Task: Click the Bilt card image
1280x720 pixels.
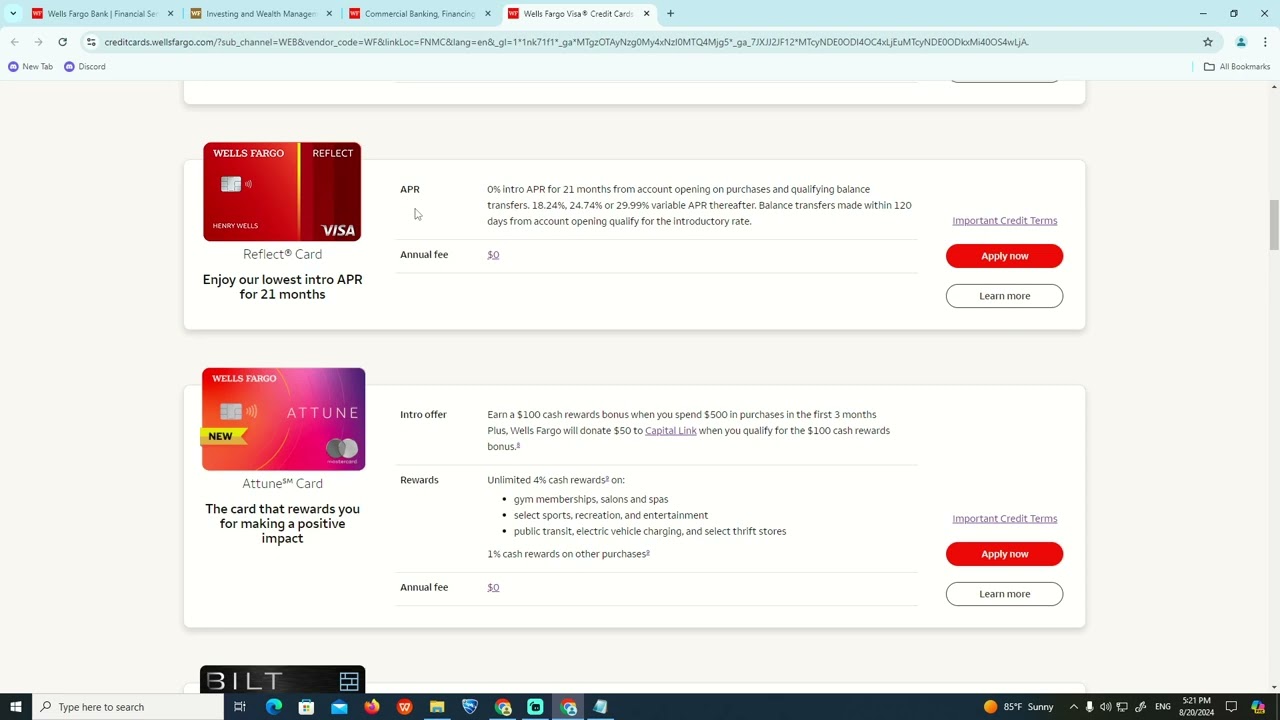Action: pyautogui.click(x=282, y=679)
